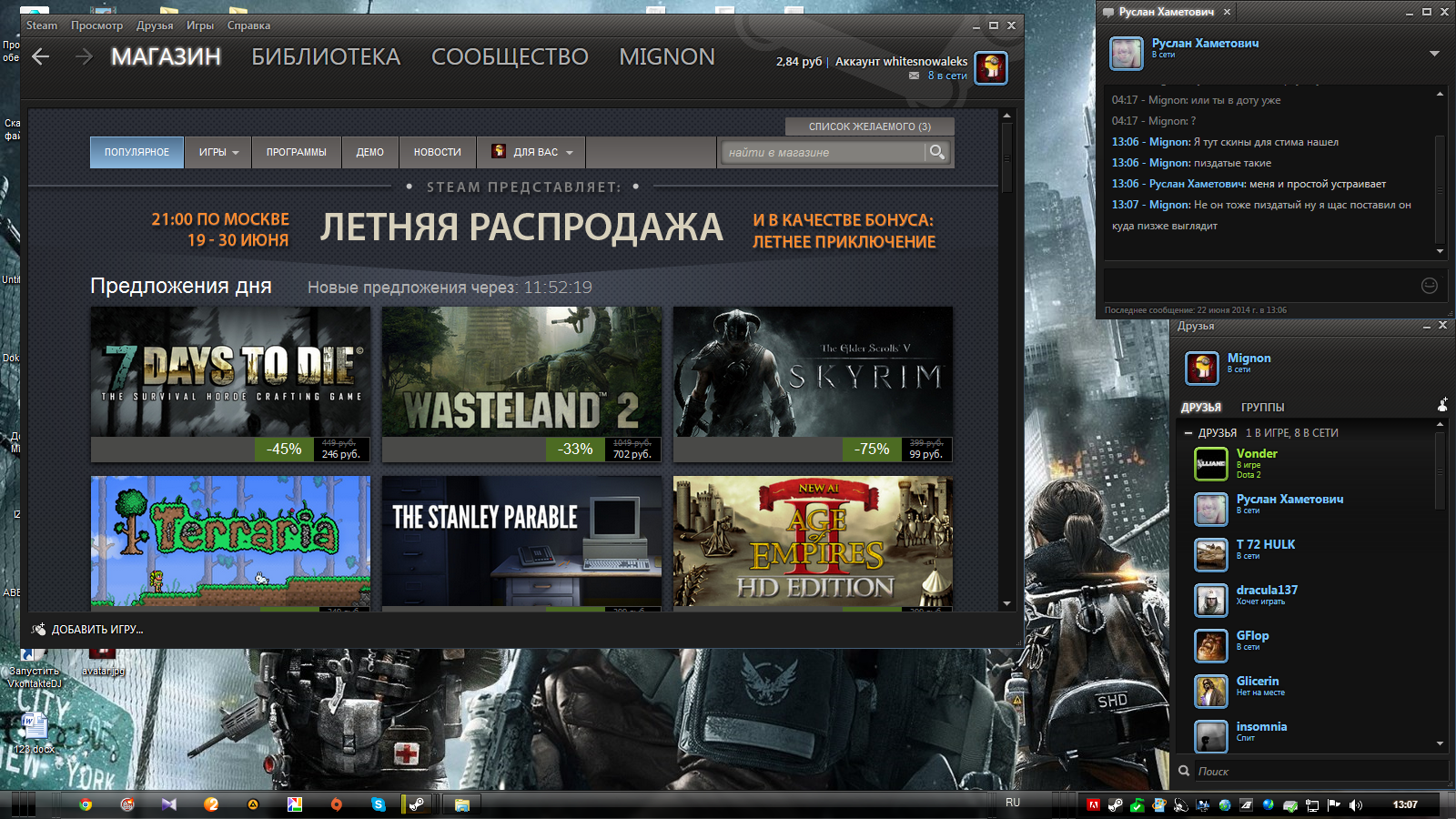Switch to ГРУППЫ tab in Friends window

click(x=1262, y=407)
